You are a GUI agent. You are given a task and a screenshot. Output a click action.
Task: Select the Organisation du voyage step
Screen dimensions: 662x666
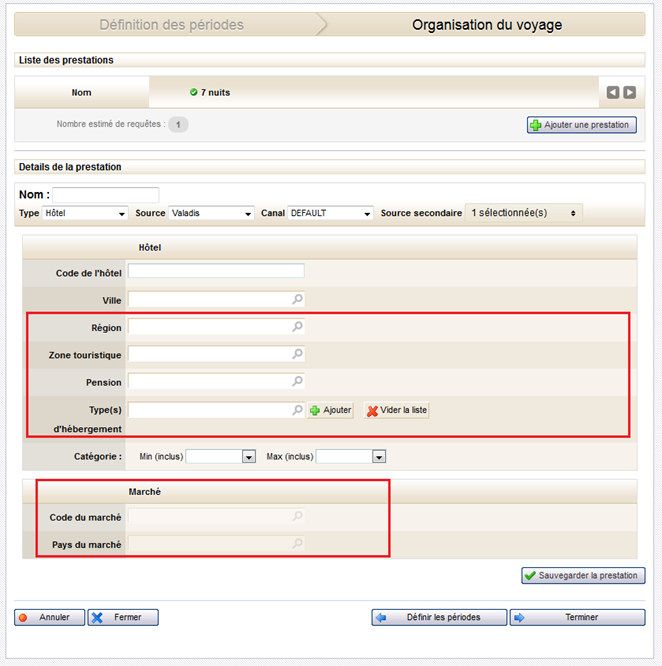click(x=487, y=25)
